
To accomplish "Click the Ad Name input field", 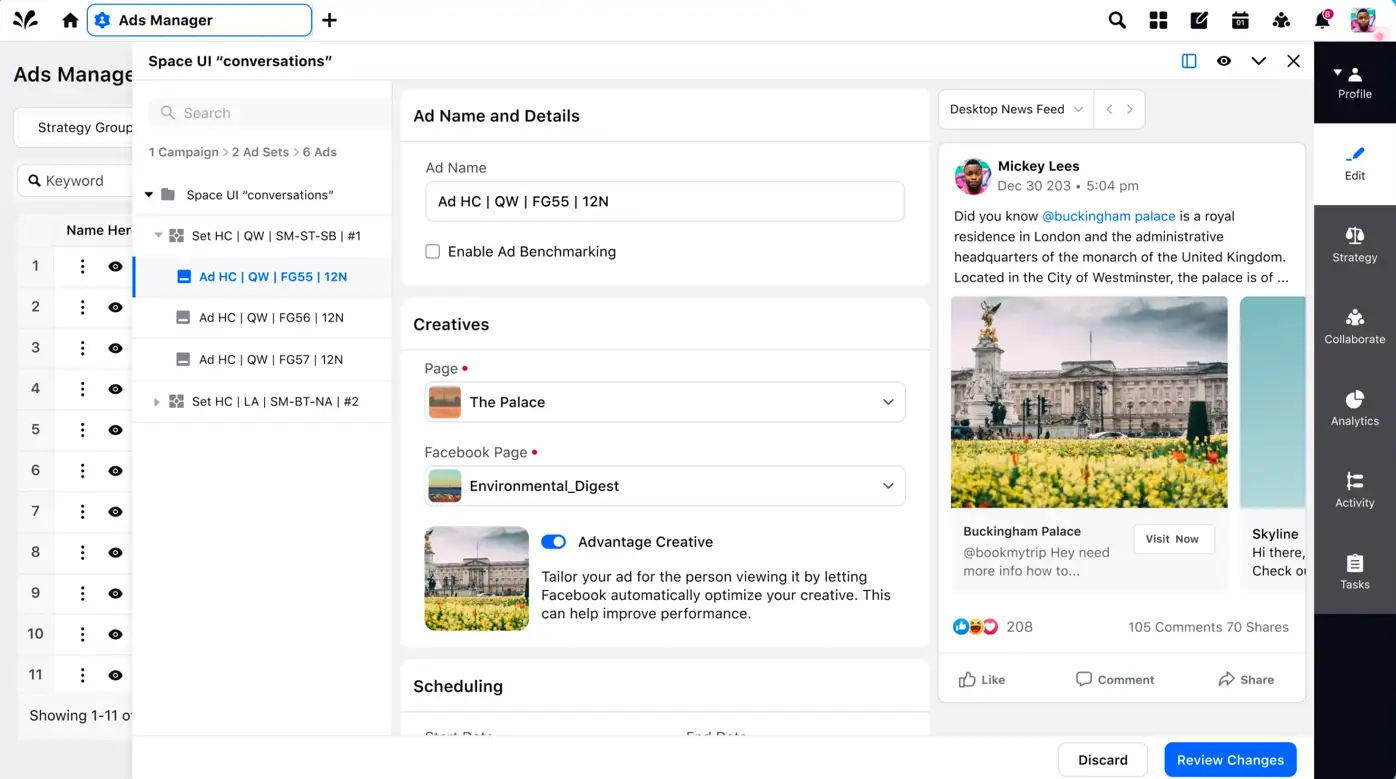I will [665, 201].
